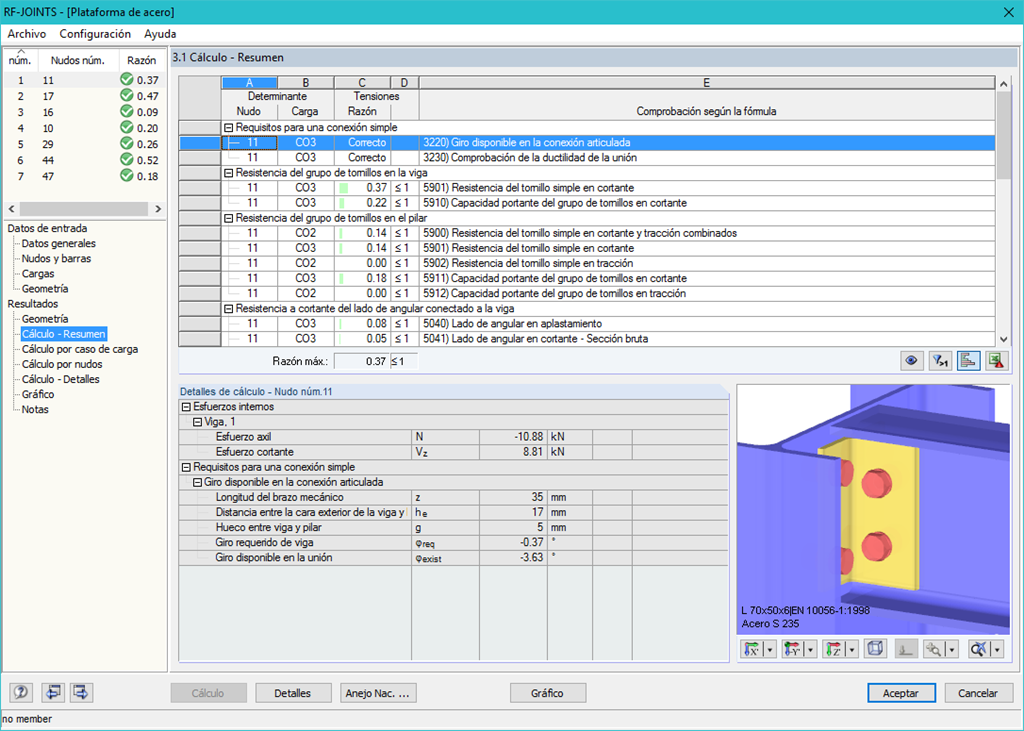1024x731 pixels.
Task: Click the Cancelar button
Action: tap(978, 693)
